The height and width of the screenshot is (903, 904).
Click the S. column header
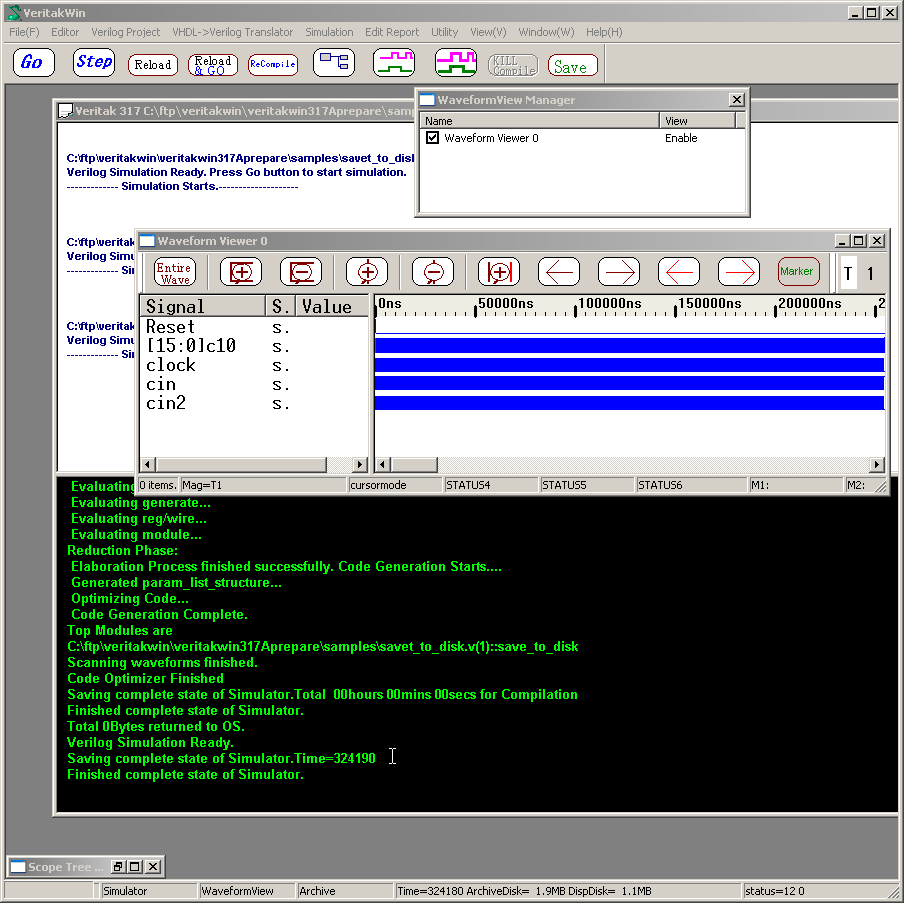click(281, 306)
